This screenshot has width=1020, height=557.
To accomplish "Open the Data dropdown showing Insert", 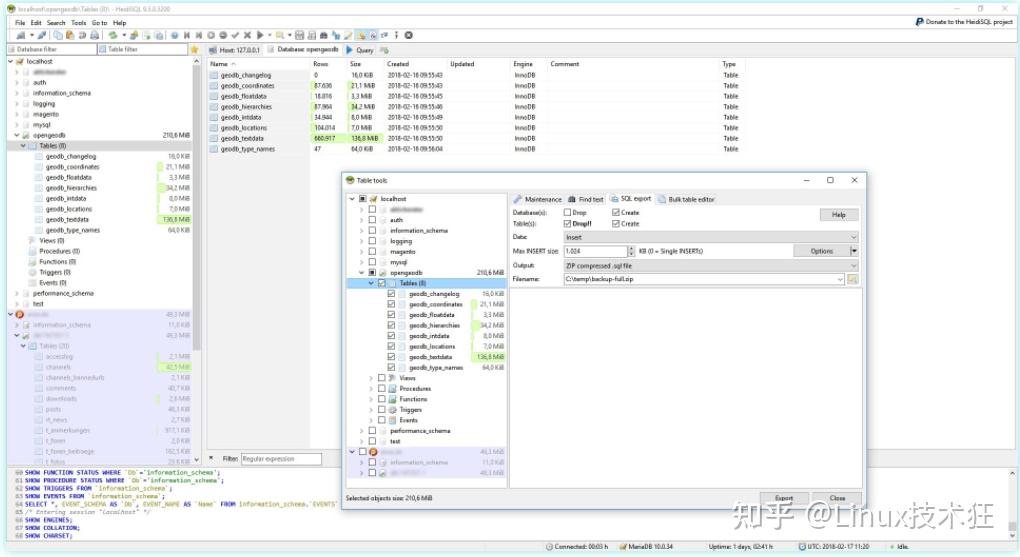I will click(711, 238).
